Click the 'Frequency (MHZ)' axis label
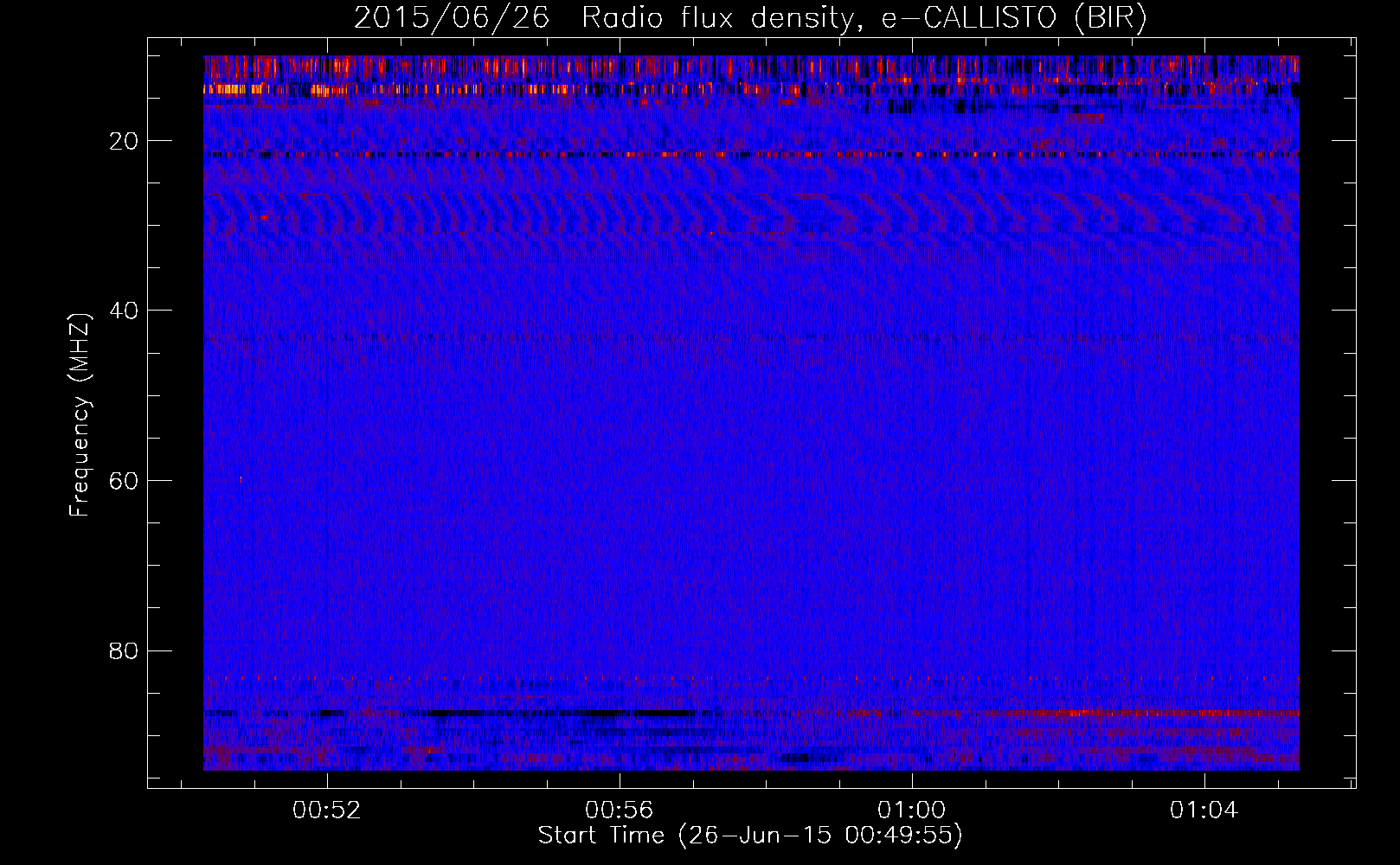1400x865 pixels. tap(80, 415)
